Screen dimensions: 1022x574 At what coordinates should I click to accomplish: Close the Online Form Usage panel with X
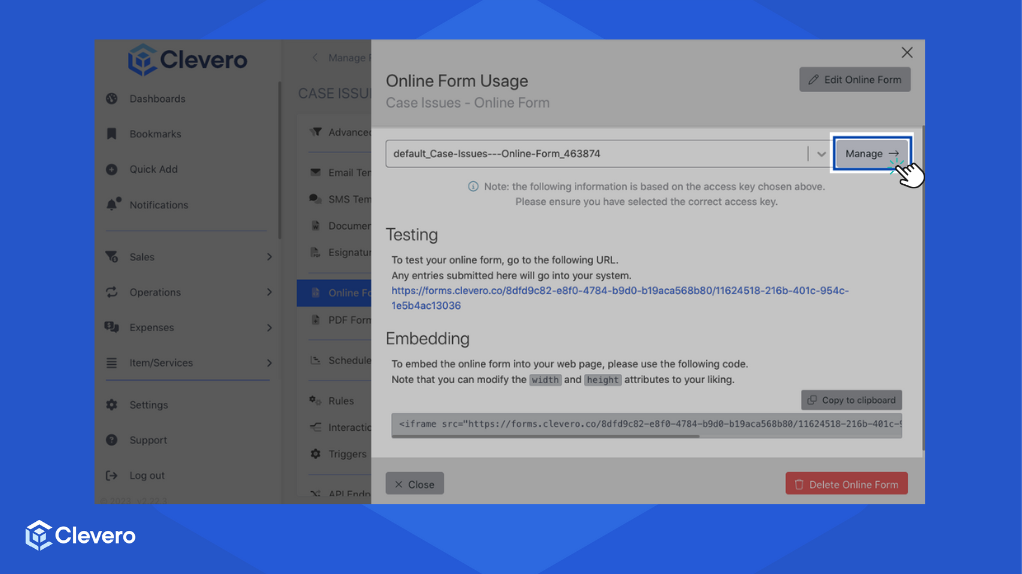coord(907,53)
